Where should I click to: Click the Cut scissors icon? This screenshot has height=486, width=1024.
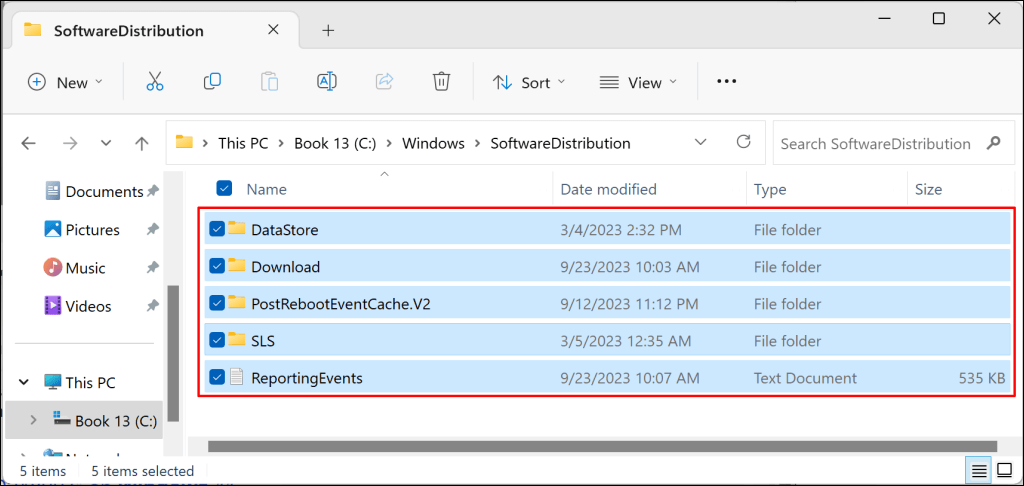(154, 82)
